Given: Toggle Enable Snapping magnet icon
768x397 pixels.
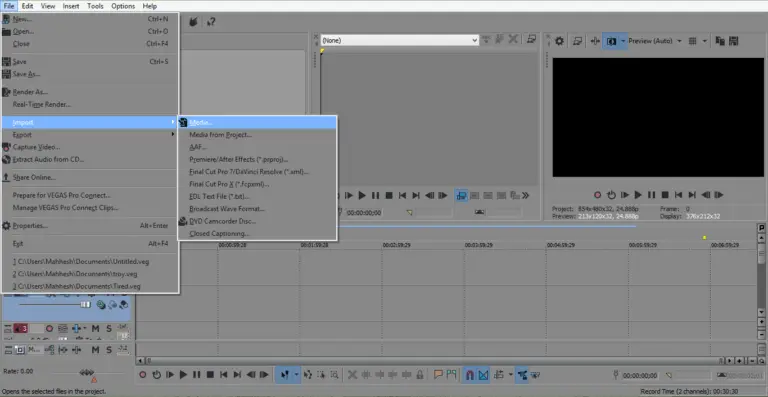Looking at the screenshot, I should point(470,375).
